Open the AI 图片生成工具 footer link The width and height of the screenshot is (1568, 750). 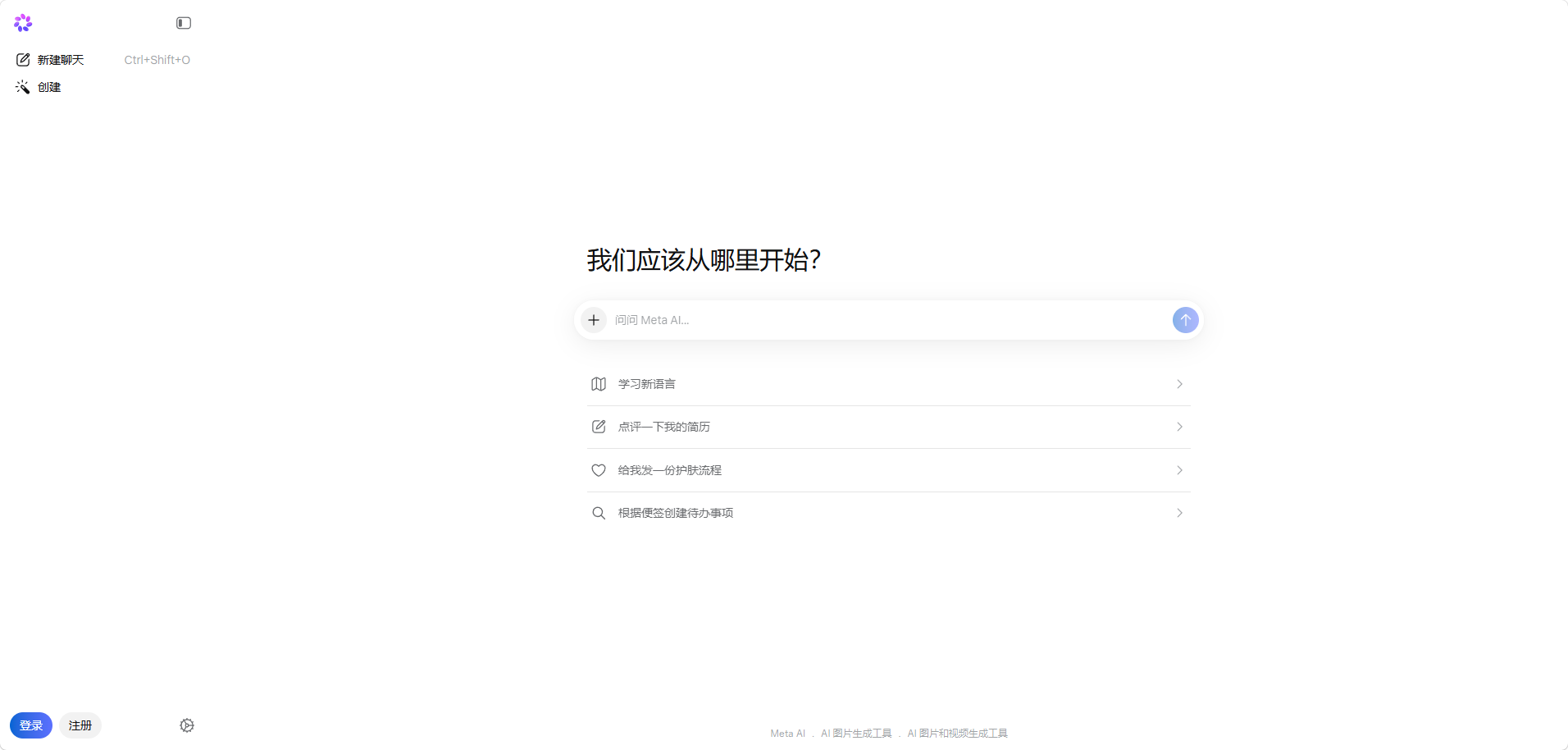pos(856,734)
